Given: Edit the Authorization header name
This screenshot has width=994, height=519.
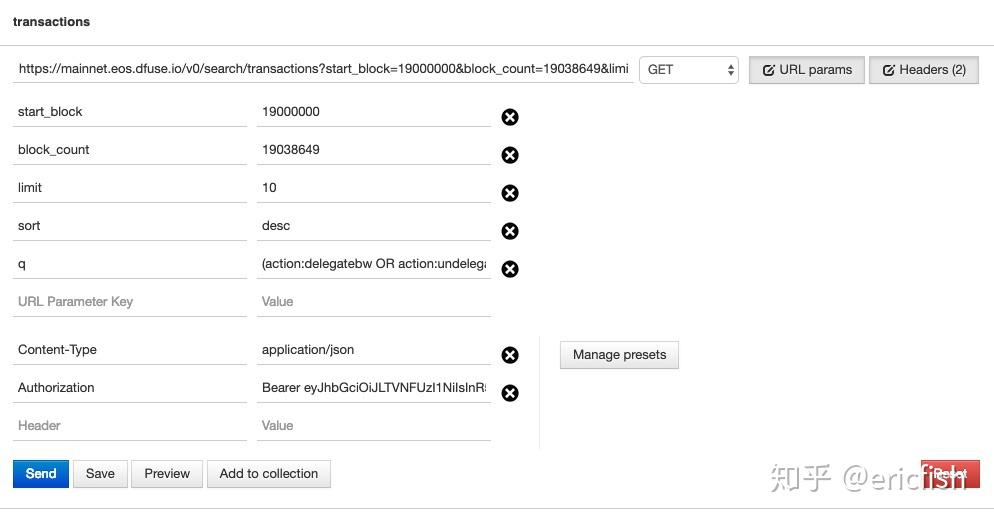Looking at the screenshot, I should click(130, 388).
